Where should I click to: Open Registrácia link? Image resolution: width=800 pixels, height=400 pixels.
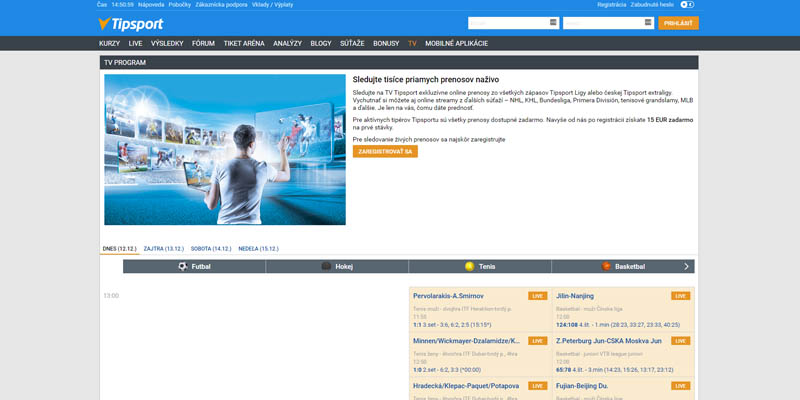click(611, 5)
